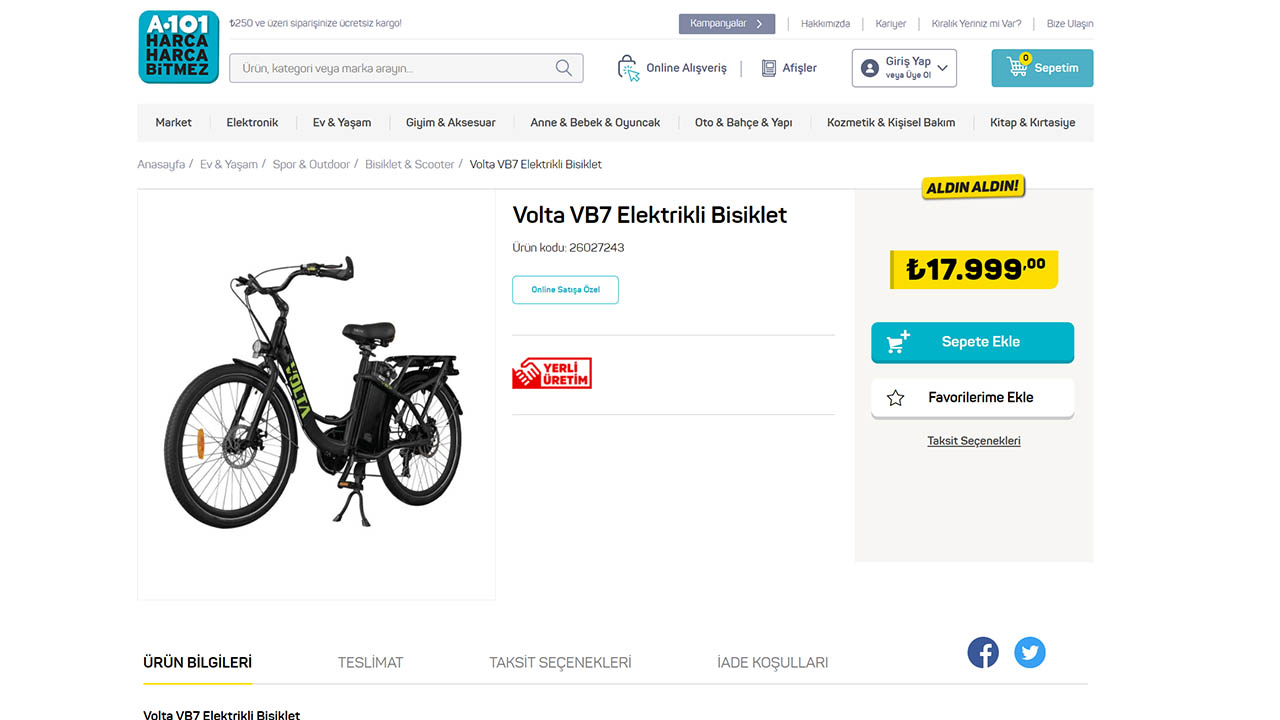Click the Afişler brochure icon
This screenshot has height=720, width=1280.
(769, 68)
